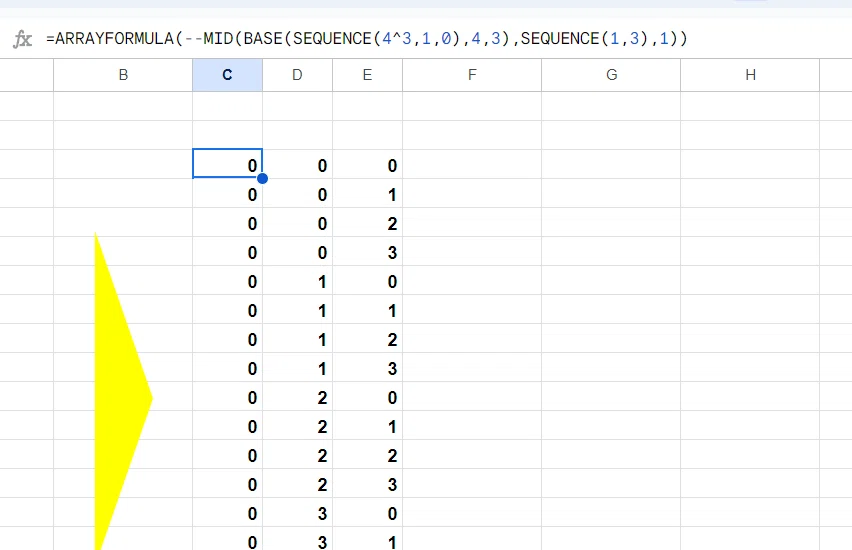Select column C cell in row 0 3 0
The height and width of the screenshot is (550, 852).
pos(228,512)
